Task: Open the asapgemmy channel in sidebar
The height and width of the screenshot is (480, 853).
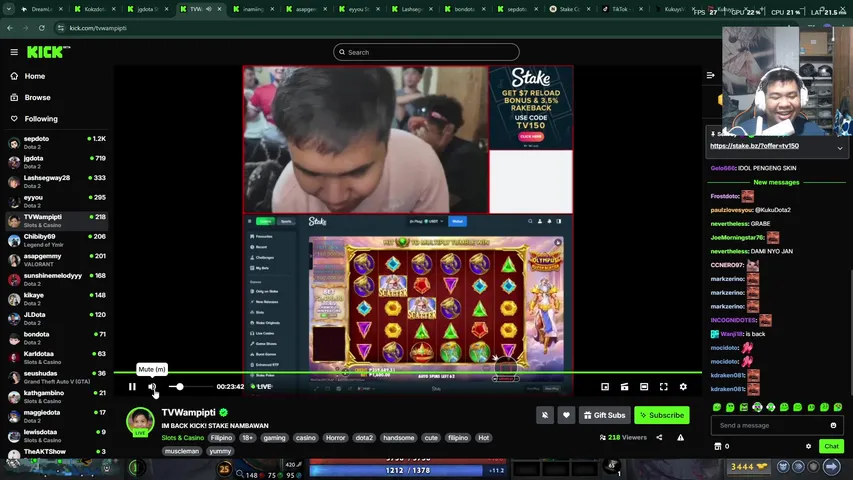Action: [56, 260]
